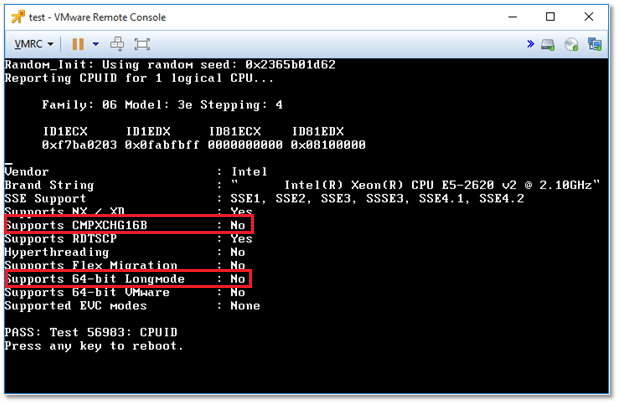Close the VMware Remote Console window
The height and width of the screenshot is (404, 619).
tap(589, 17)
